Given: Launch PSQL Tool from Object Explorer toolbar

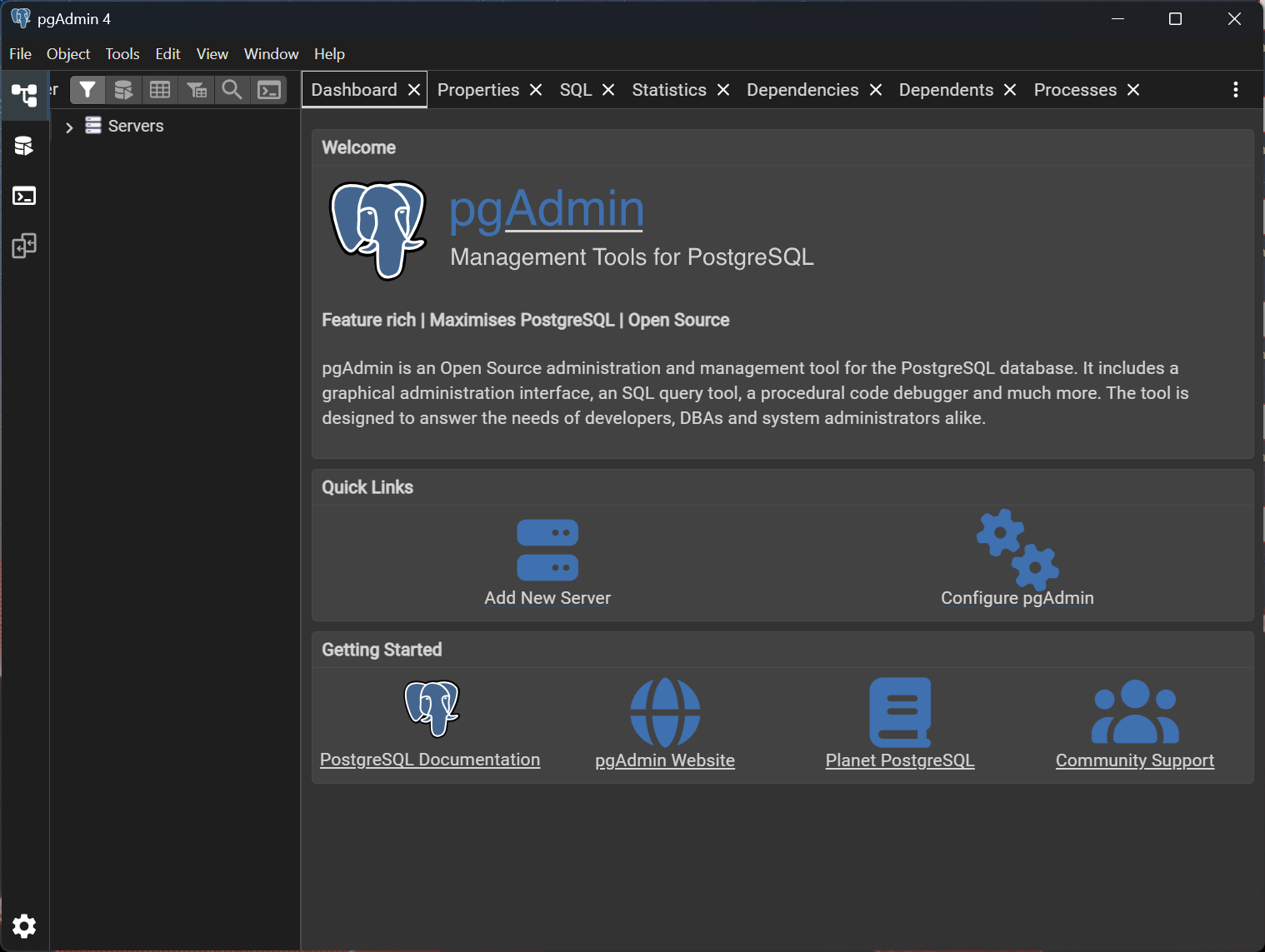Looking at the screenshot, I should tap(269, 90).
